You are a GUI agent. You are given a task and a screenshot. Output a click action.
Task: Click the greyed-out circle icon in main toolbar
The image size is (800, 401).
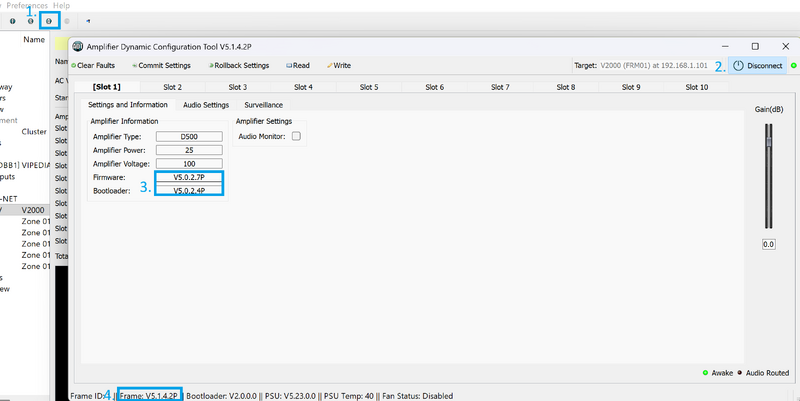click(x=67, y=21)
